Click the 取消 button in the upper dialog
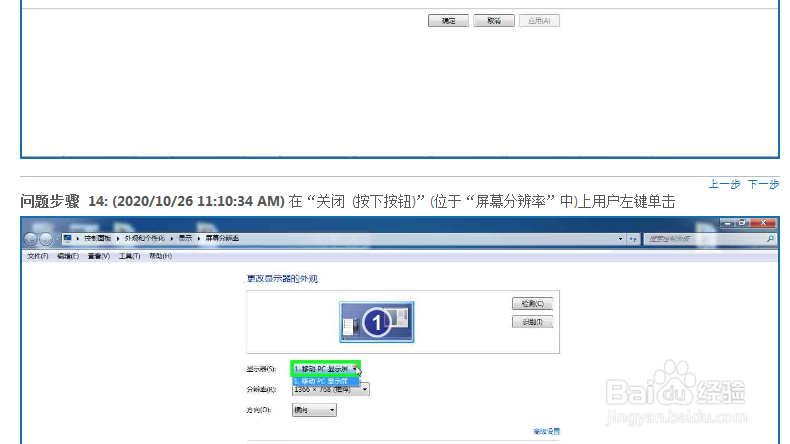790x444 pixels. (494, 21)
